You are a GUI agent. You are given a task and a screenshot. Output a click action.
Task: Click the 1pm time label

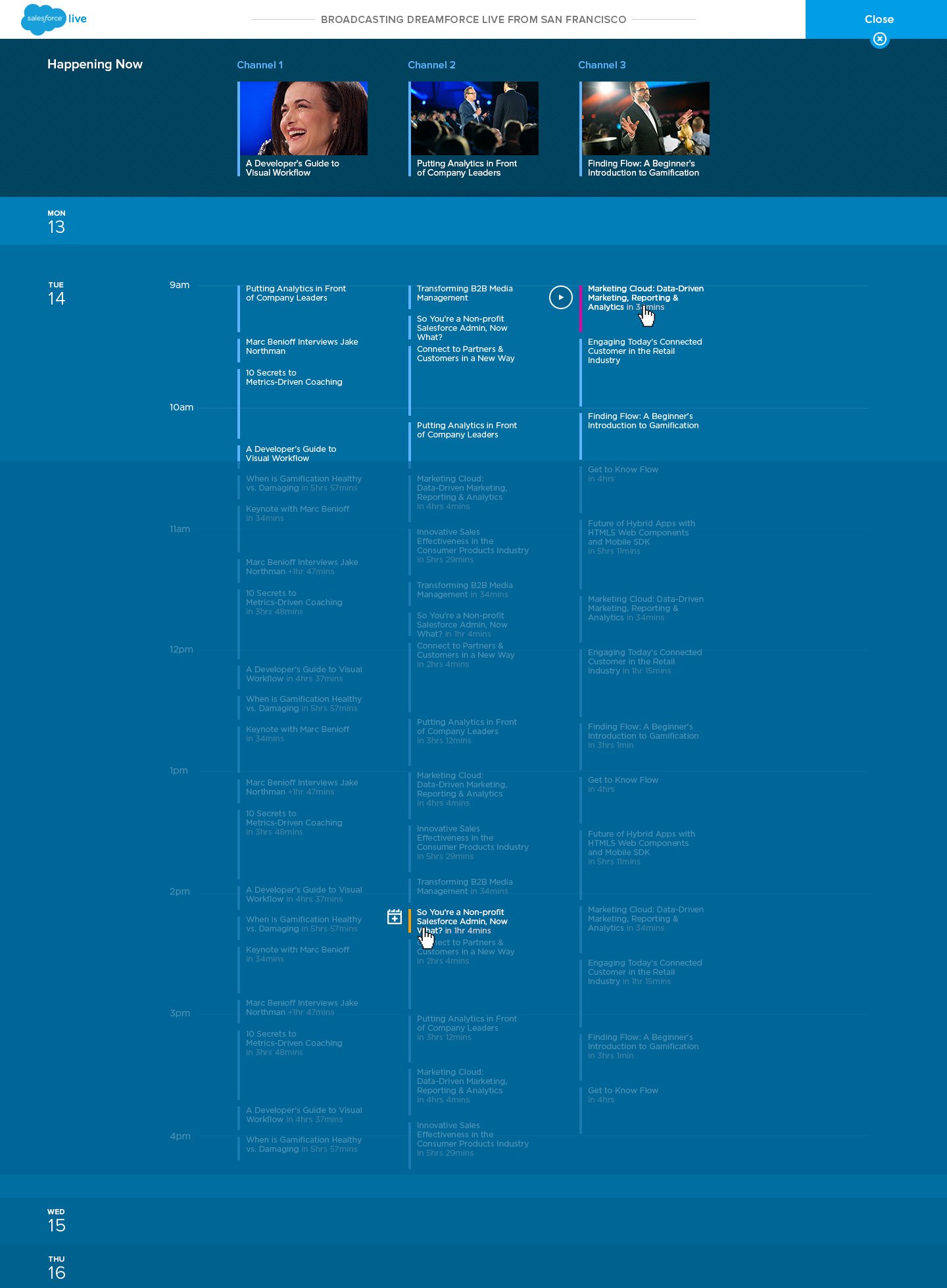pos(179,770)
